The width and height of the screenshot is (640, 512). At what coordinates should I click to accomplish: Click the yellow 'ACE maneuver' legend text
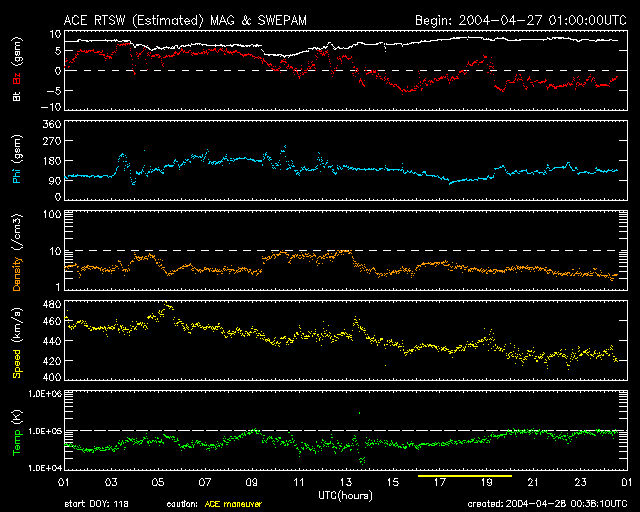pos(233,504)
